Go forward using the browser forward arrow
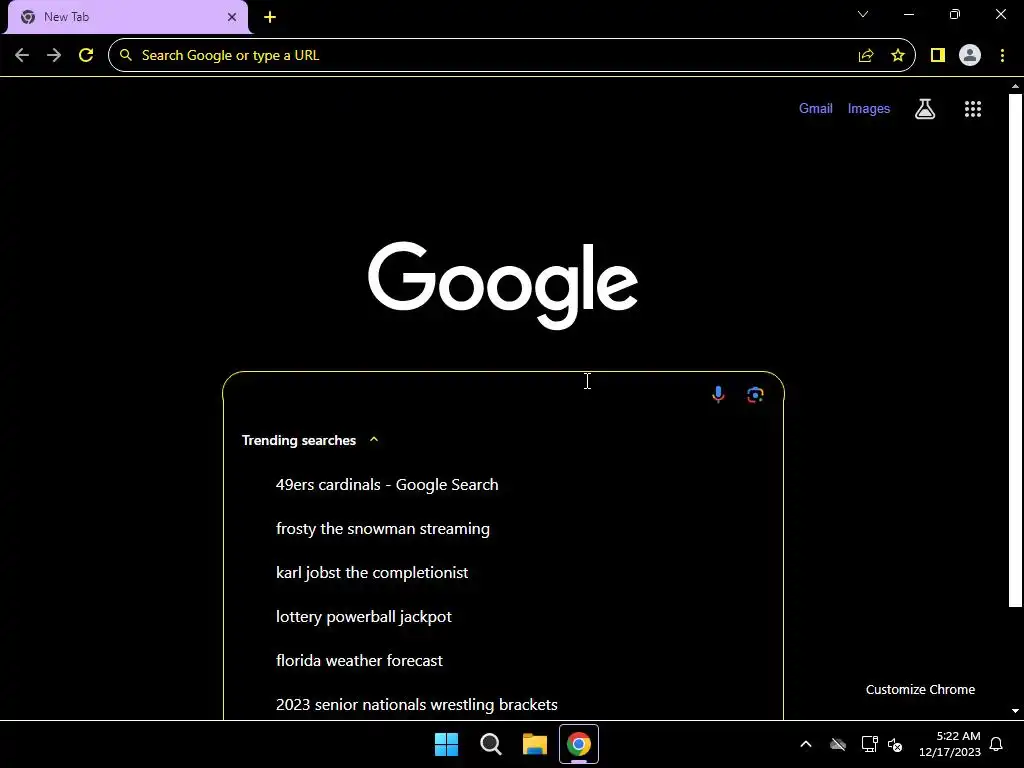The height and width of the screenshot is (768, 1024). click(54, 56)
